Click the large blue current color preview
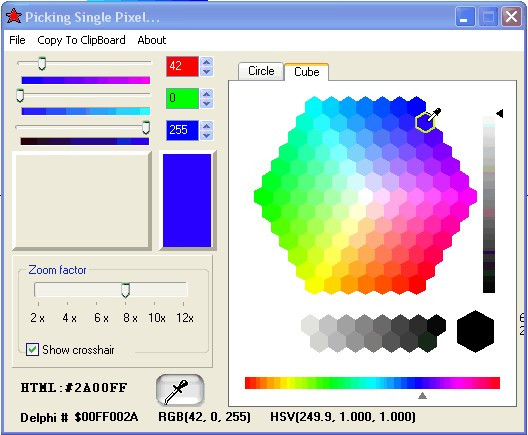Image resolution: width=528 pixels, height=435 pixels. pos(187,201)
